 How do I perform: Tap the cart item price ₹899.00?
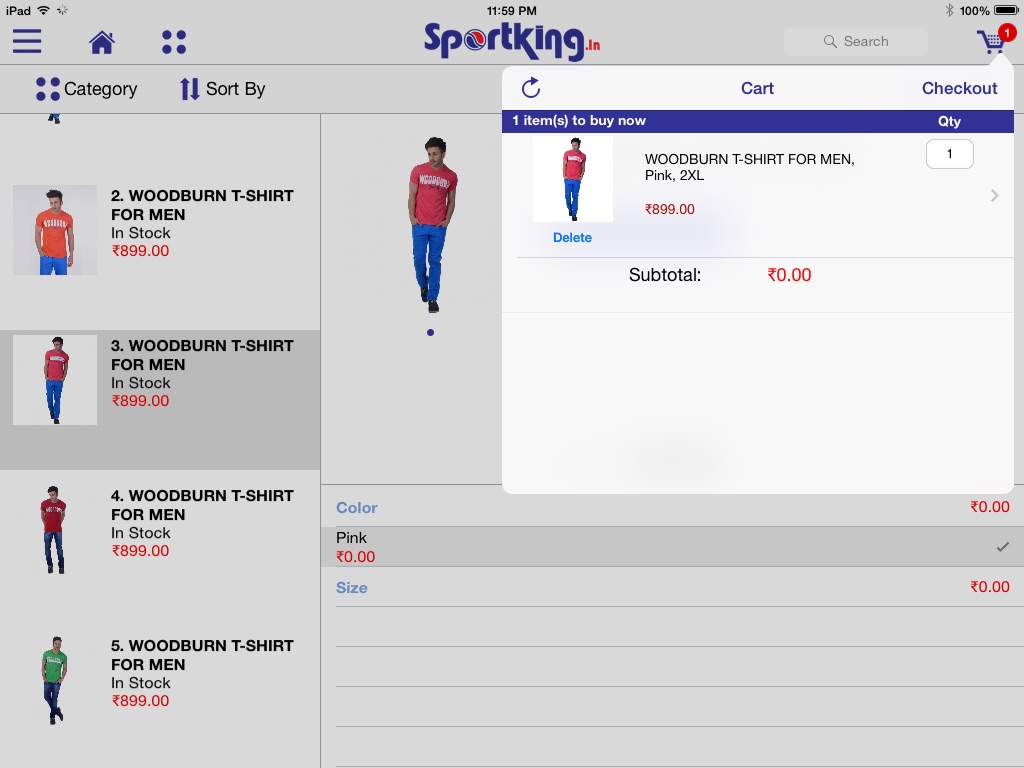[669, 209]
